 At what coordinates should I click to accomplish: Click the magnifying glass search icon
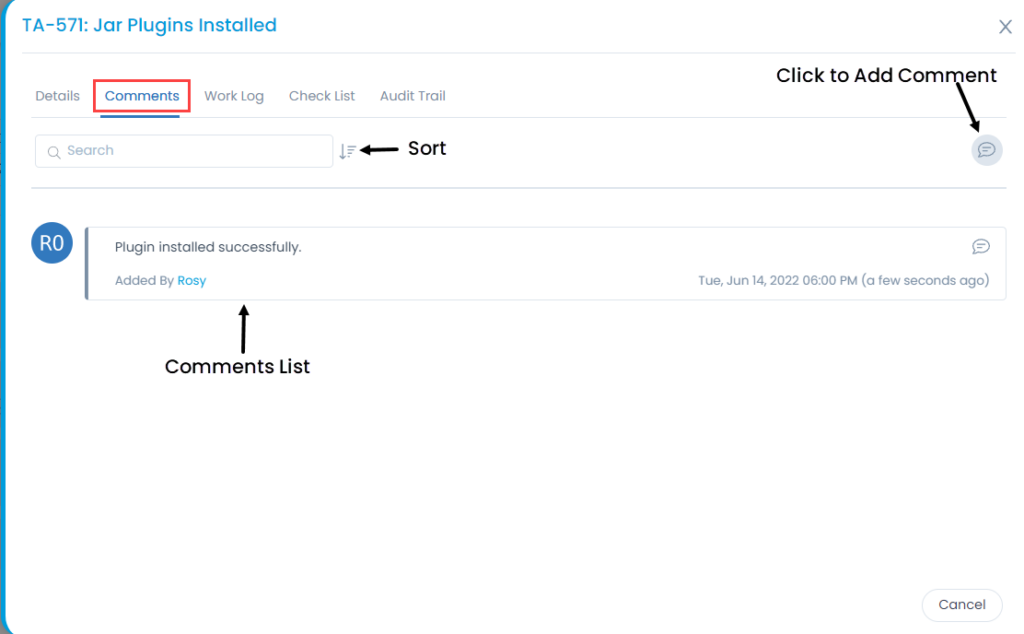pos(54,151)
